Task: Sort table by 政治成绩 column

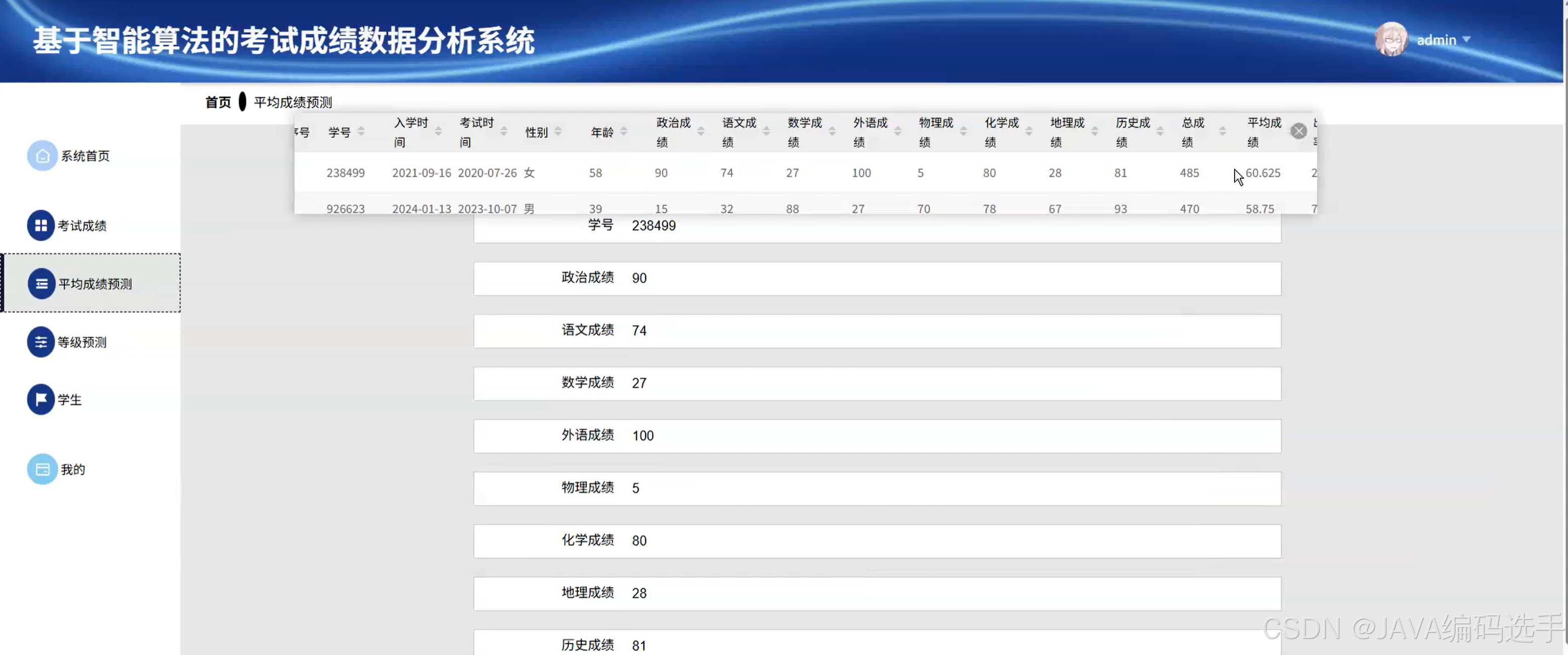Action: click(701, 132)
